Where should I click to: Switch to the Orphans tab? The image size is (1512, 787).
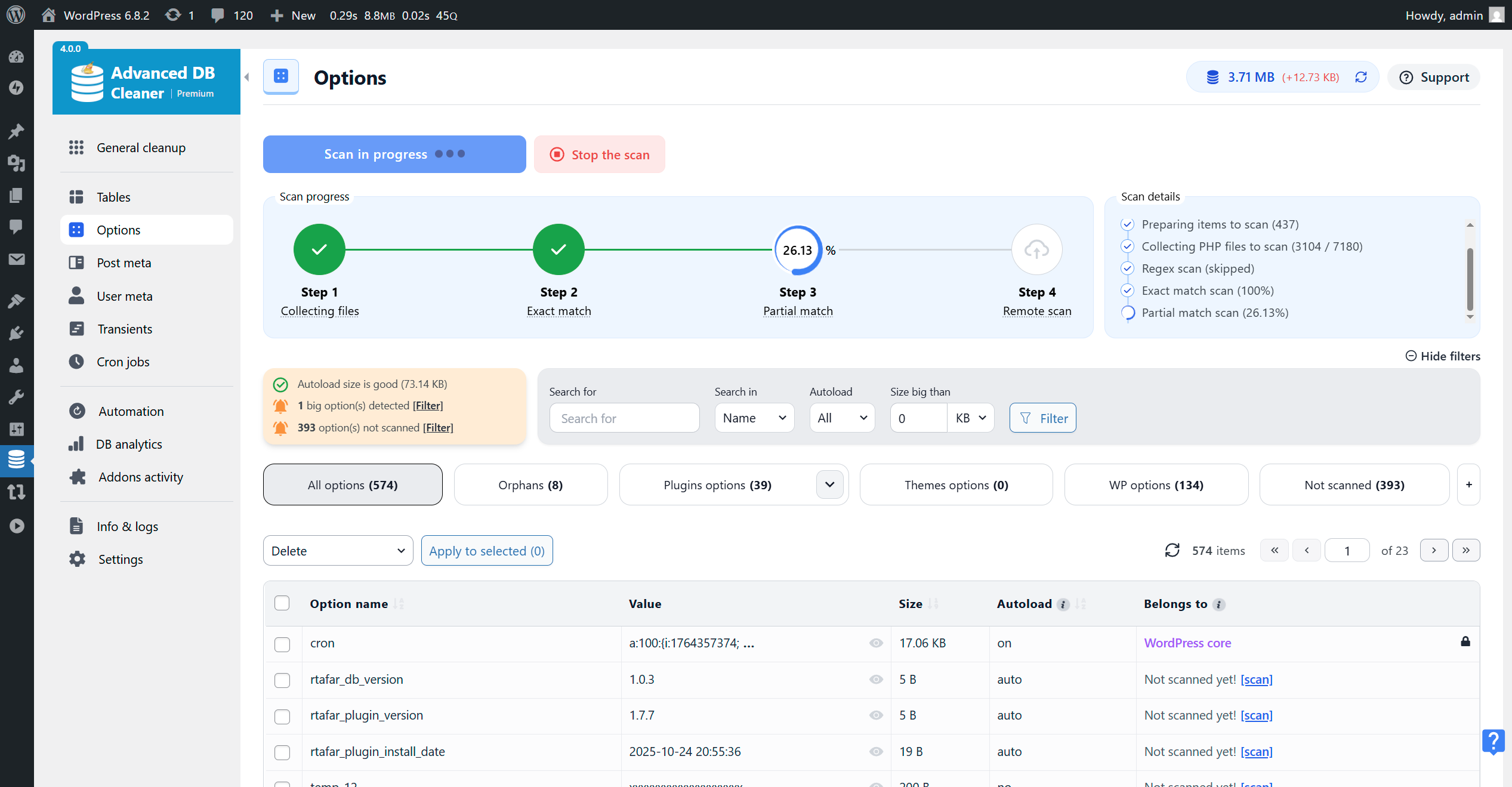530,485
